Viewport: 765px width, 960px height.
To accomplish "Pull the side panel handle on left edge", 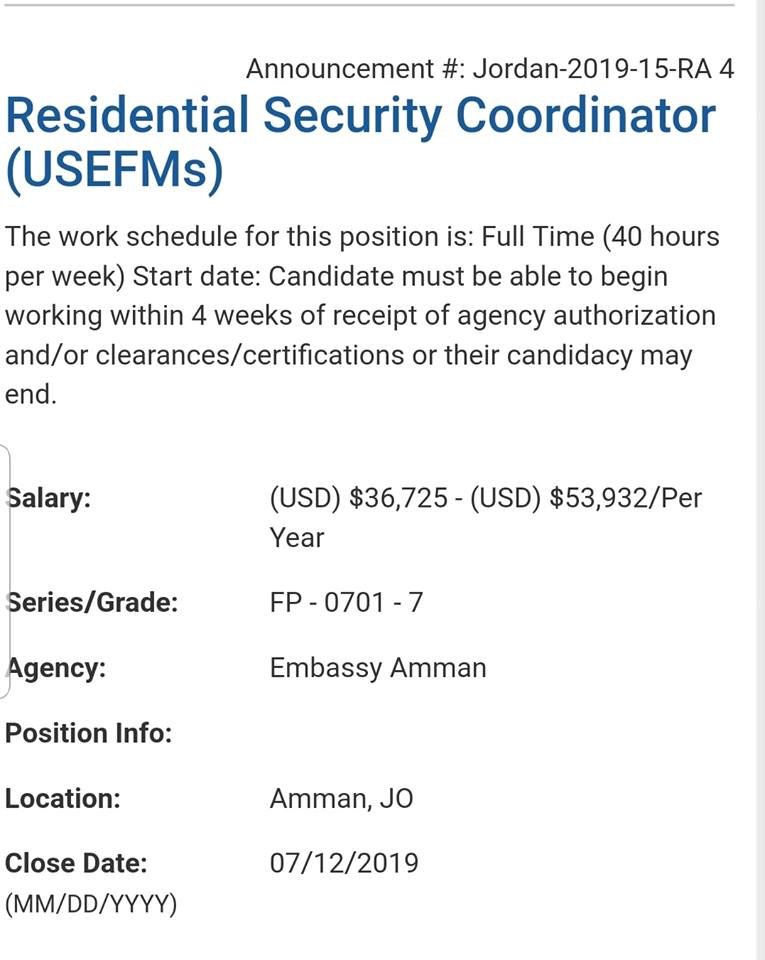I will tap(6, 570).
